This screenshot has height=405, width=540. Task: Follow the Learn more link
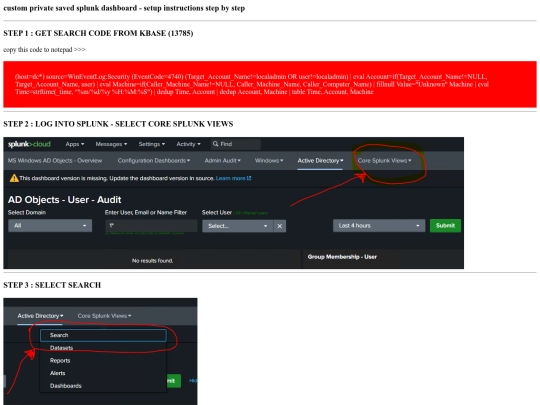tap(230, 178)
